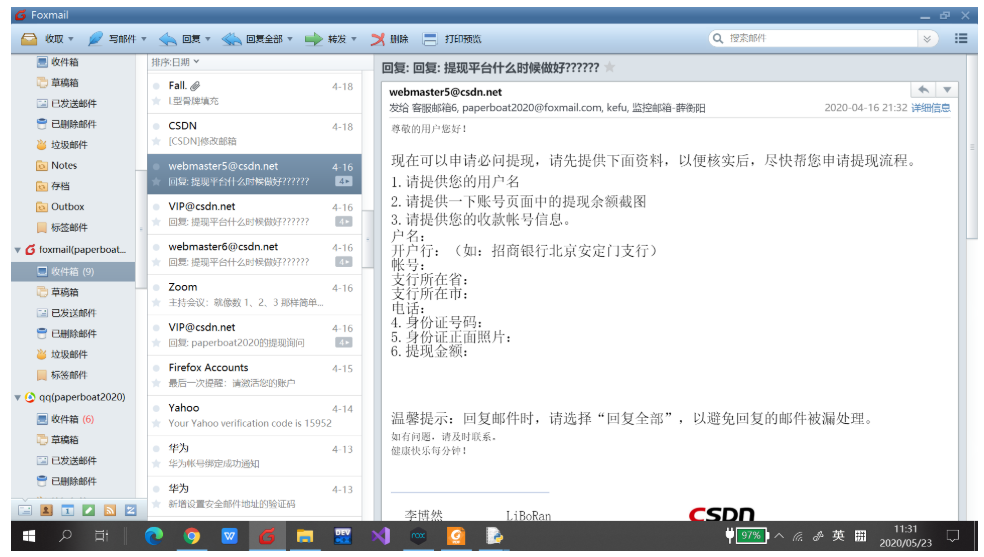Open the contacts view icon

pyautogui.click(x=46, y=511)
